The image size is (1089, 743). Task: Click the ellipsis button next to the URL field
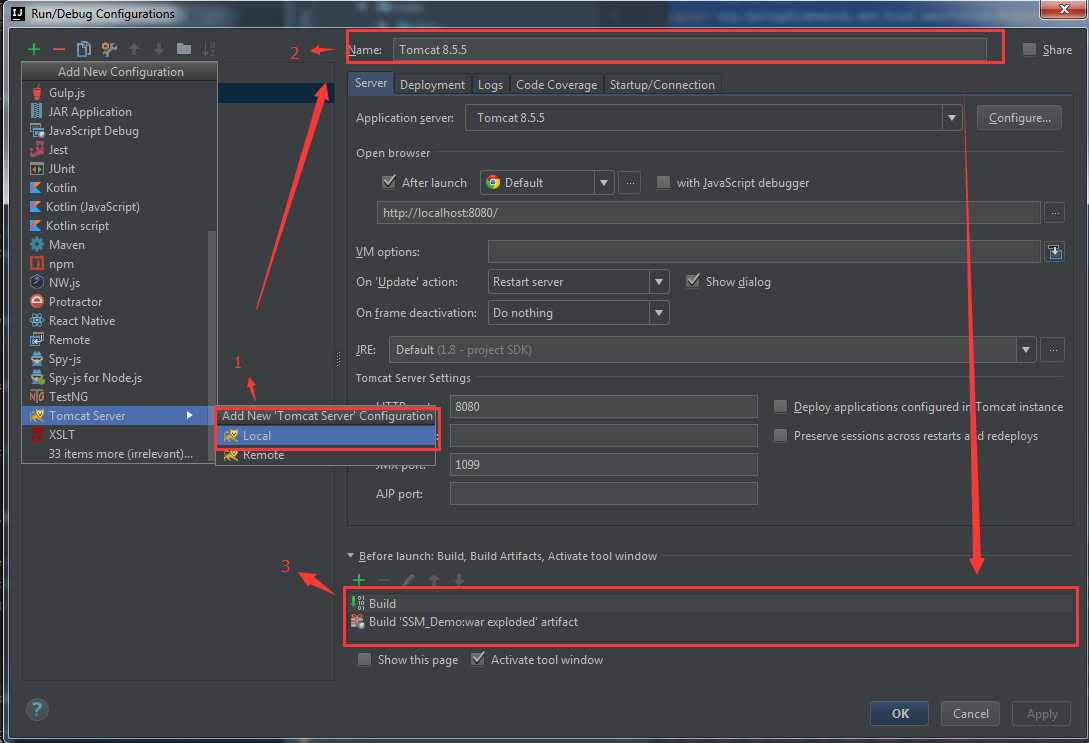click(x=1054, y=212)
